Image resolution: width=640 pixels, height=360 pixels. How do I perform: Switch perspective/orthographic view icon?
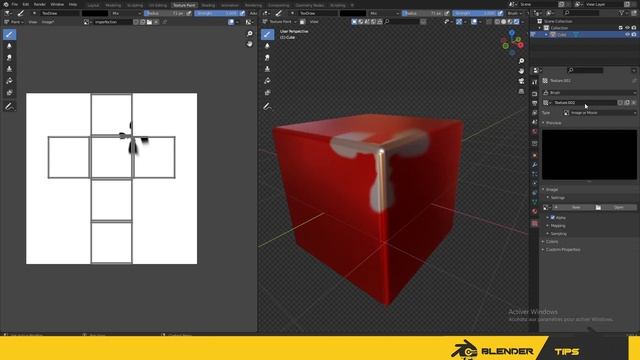coord(521,91)
